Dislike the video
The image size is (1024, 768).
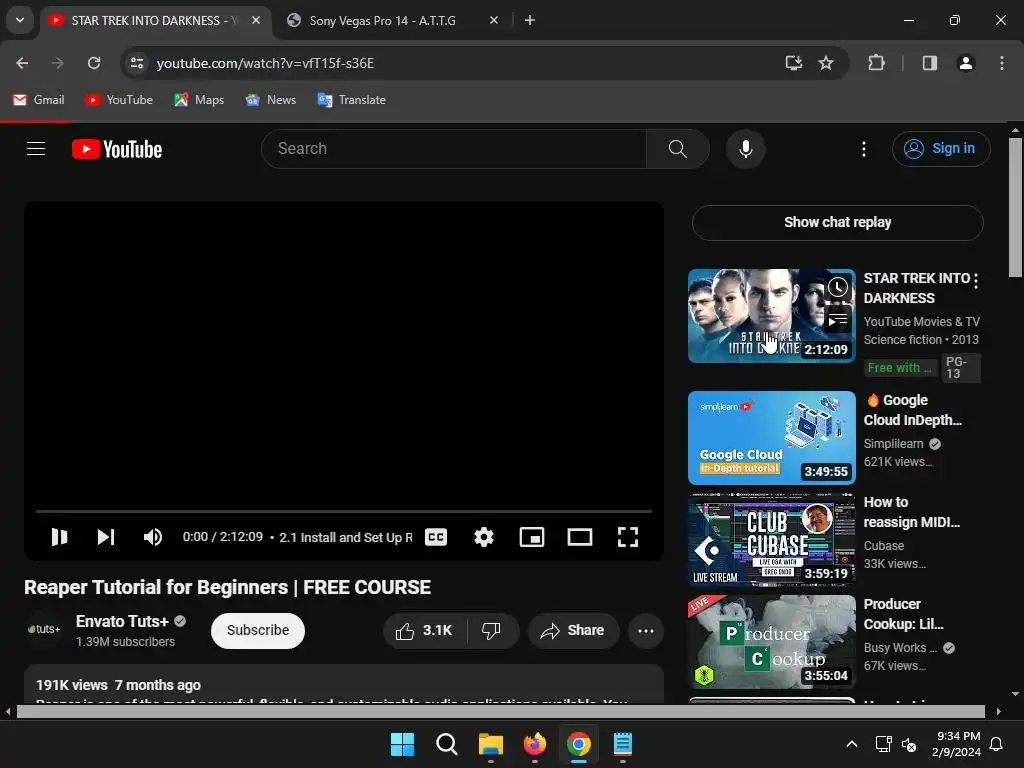[491, 630]
